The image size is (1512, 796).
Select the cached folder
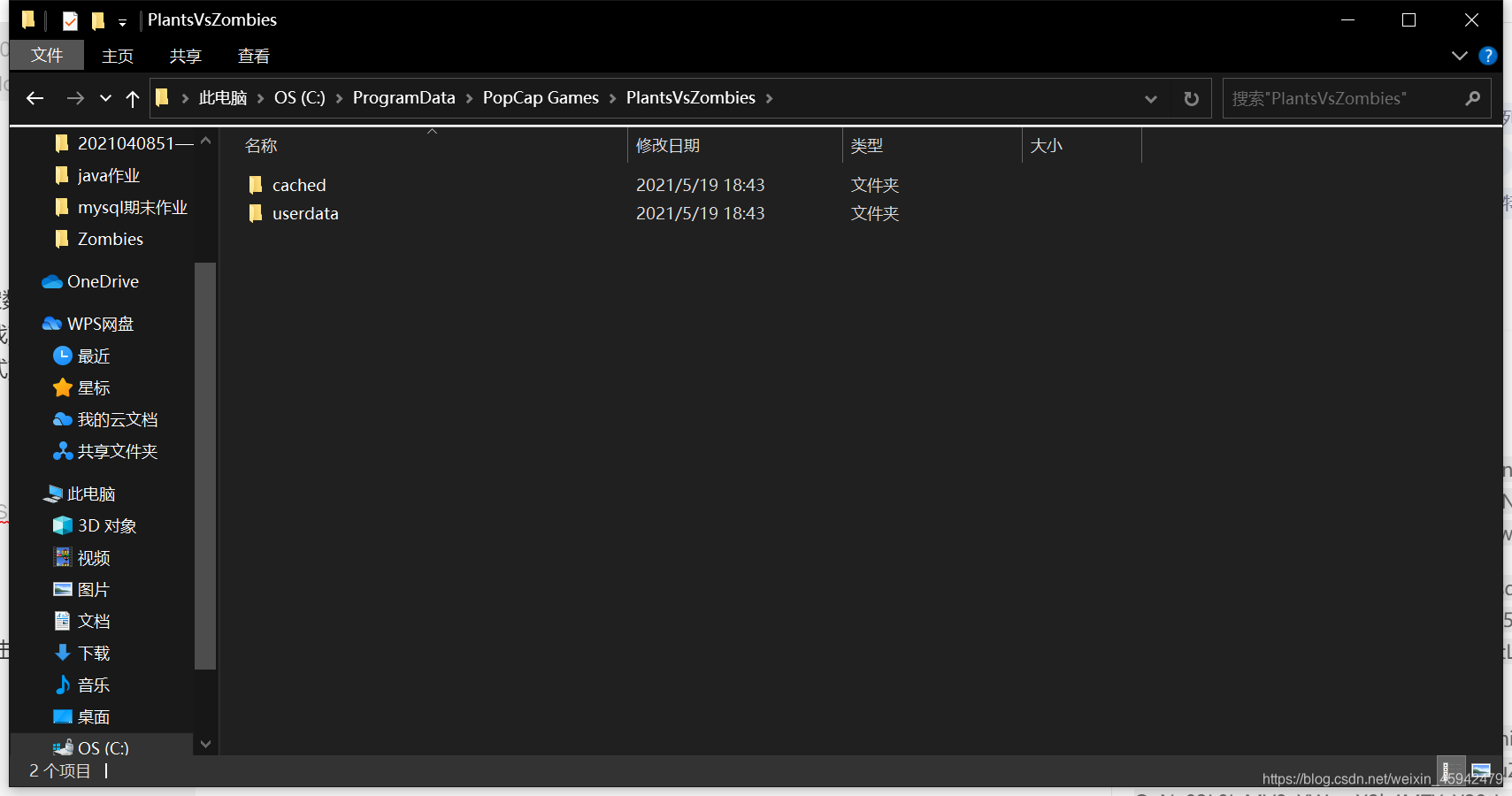click(x=299, y=186)
